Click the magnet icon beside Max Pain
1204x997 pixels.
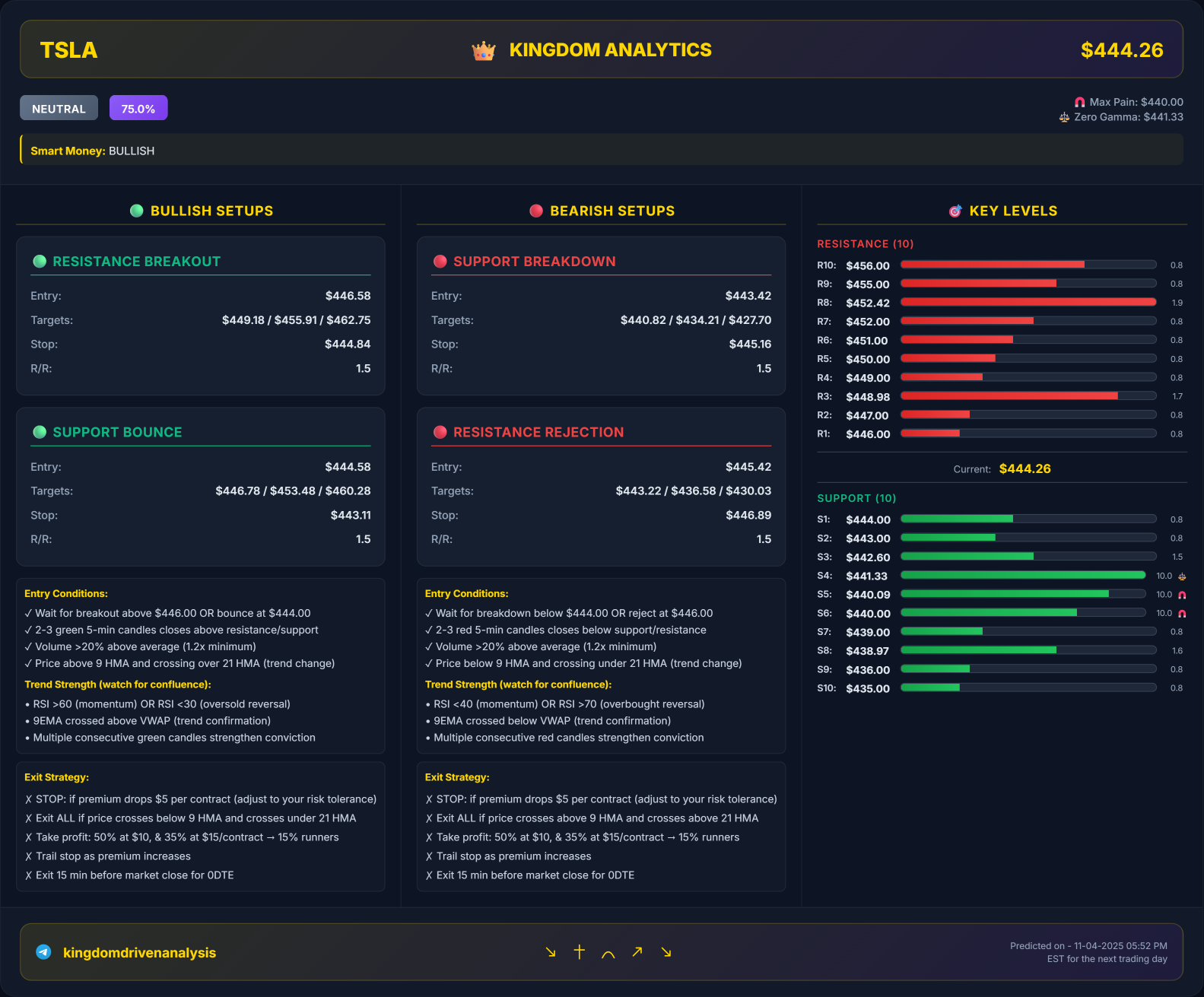pyautogui.click(x=1079, y=102)
